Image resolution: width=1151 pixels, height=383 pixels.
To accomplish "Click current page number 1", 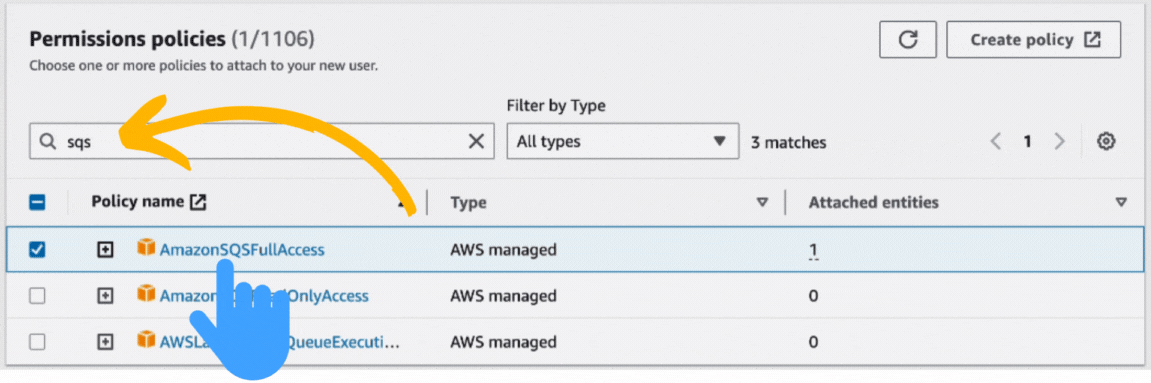I will 1028,142.
